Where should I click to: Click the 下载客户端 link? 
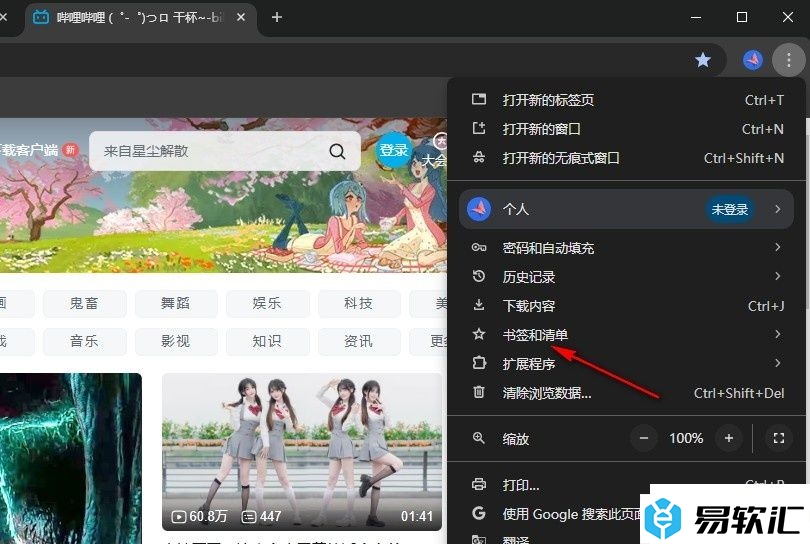pos(30,150)
